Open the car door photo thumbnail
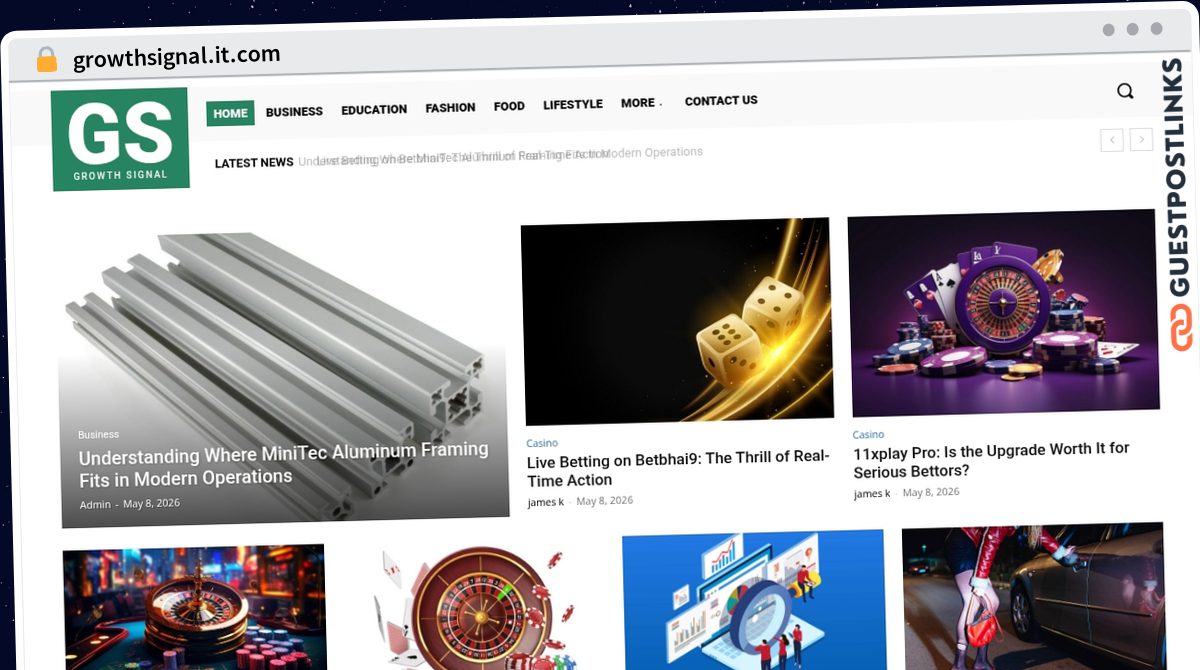Viewport: 1200px width, 670px height. [1034, 596]
